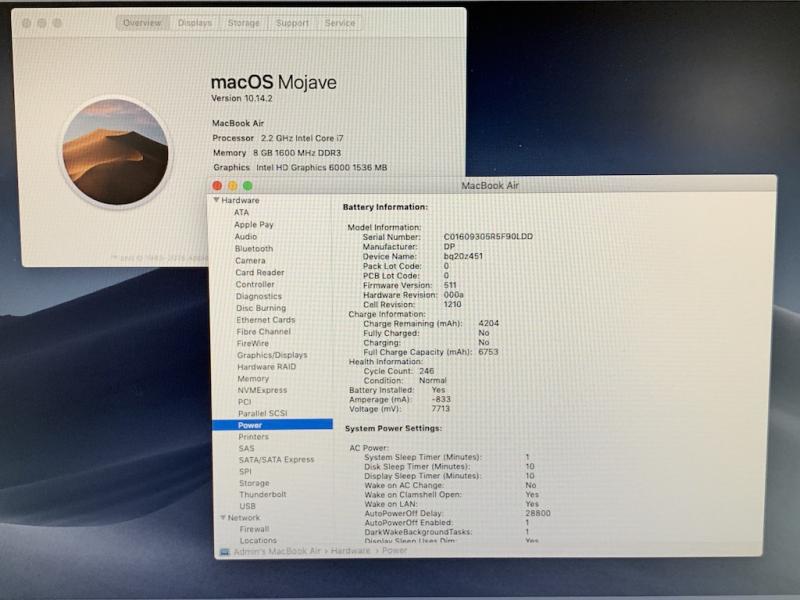Select Camera in the Hardware list
Image resolution: width=800 pixels, height=600 pixels.
point(250,260)
